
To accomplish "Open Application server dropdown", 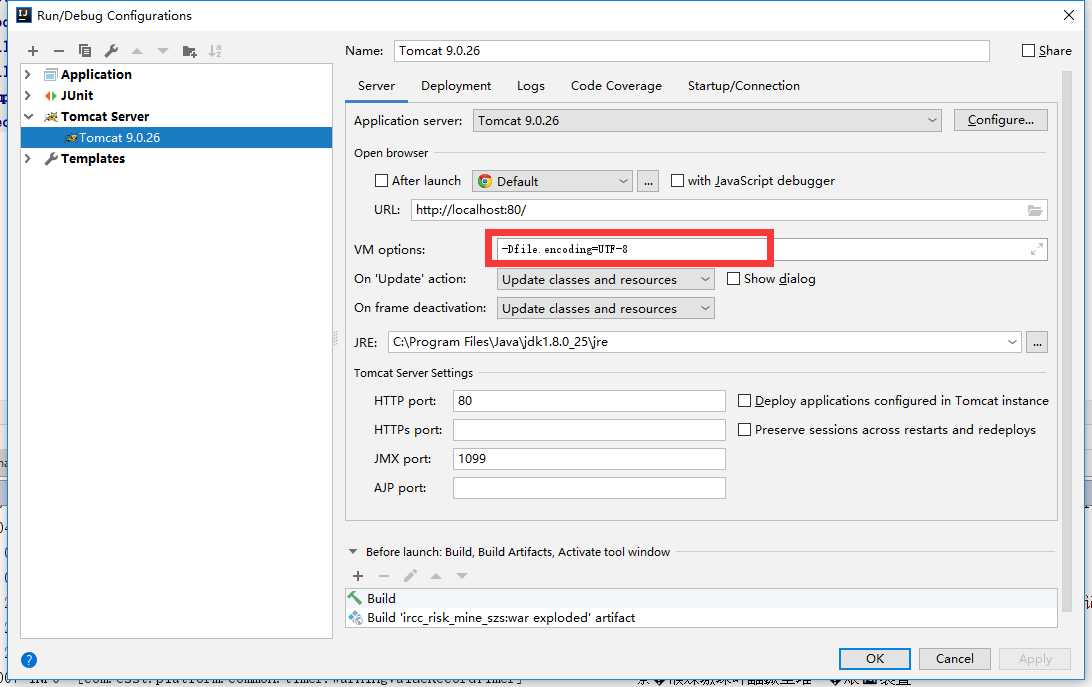I will pyautogui.click(x=707, y=121).
